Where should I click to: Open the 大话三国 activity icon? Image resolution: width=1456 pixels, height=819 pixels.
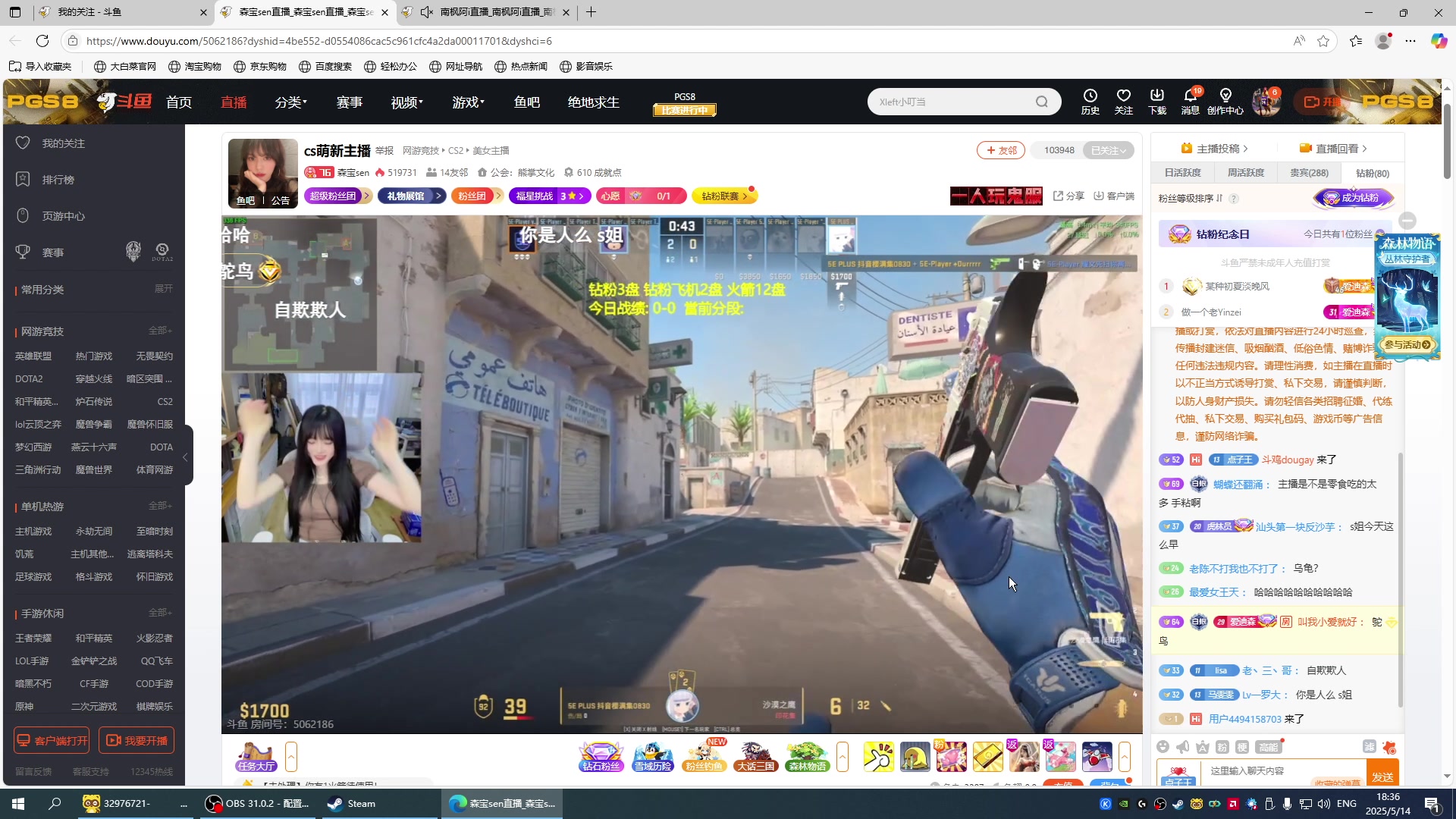point(755,757)
